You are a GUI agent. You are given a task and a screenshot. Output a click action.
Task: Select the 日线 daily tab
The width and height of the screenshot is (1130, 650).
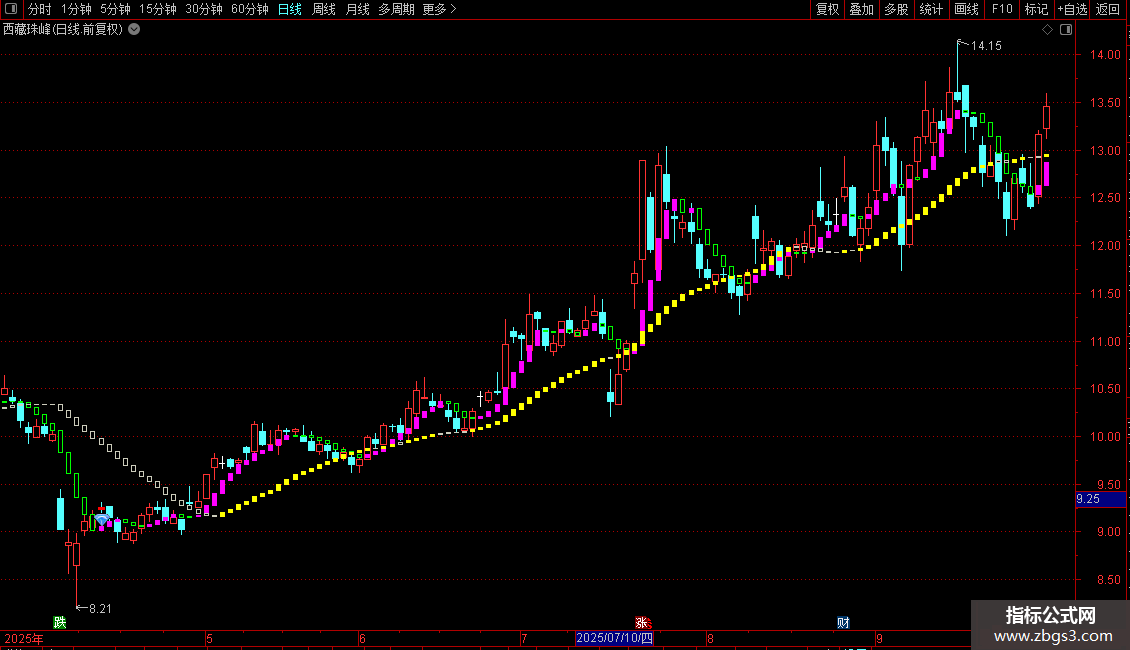pyautogui.click(x=290, y=9)
